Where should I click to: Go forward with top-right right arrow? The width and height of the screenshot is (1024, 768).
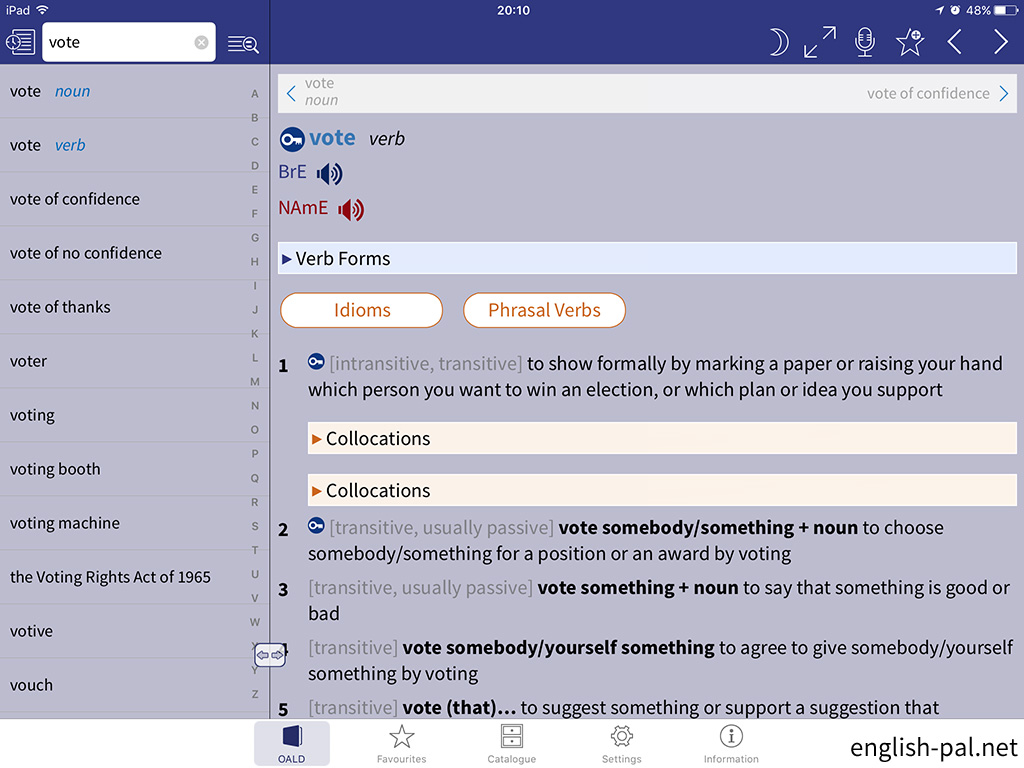pos(1000,42)
